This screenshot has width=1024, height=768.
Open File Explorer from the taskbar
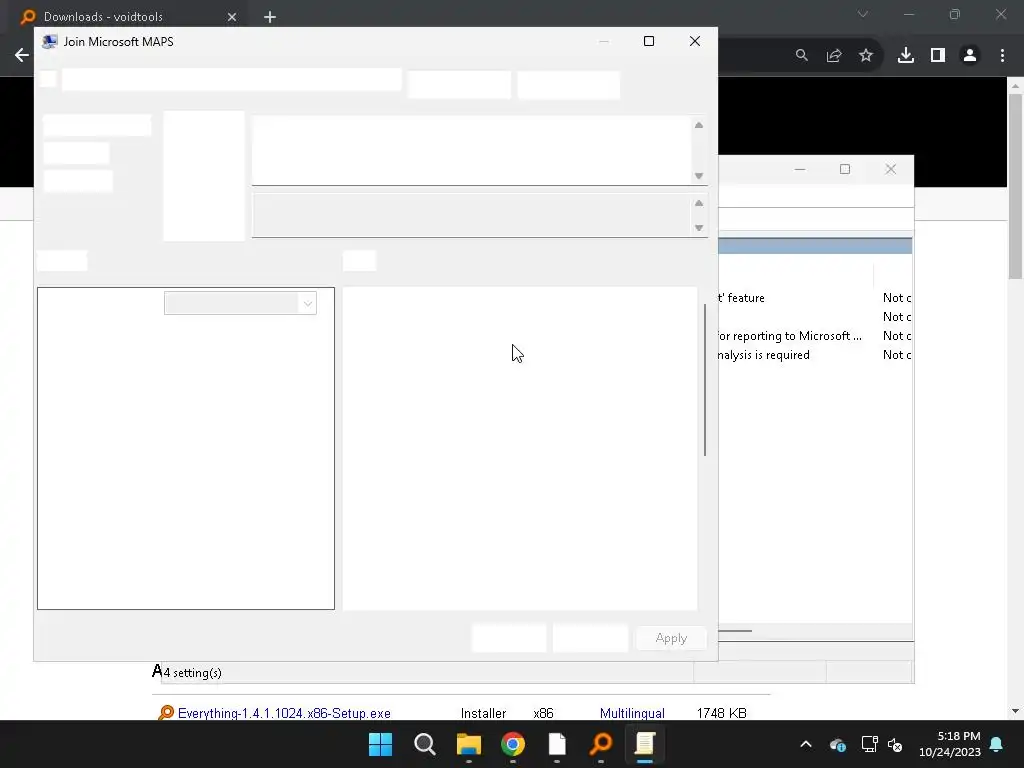(x=469, y=744)
